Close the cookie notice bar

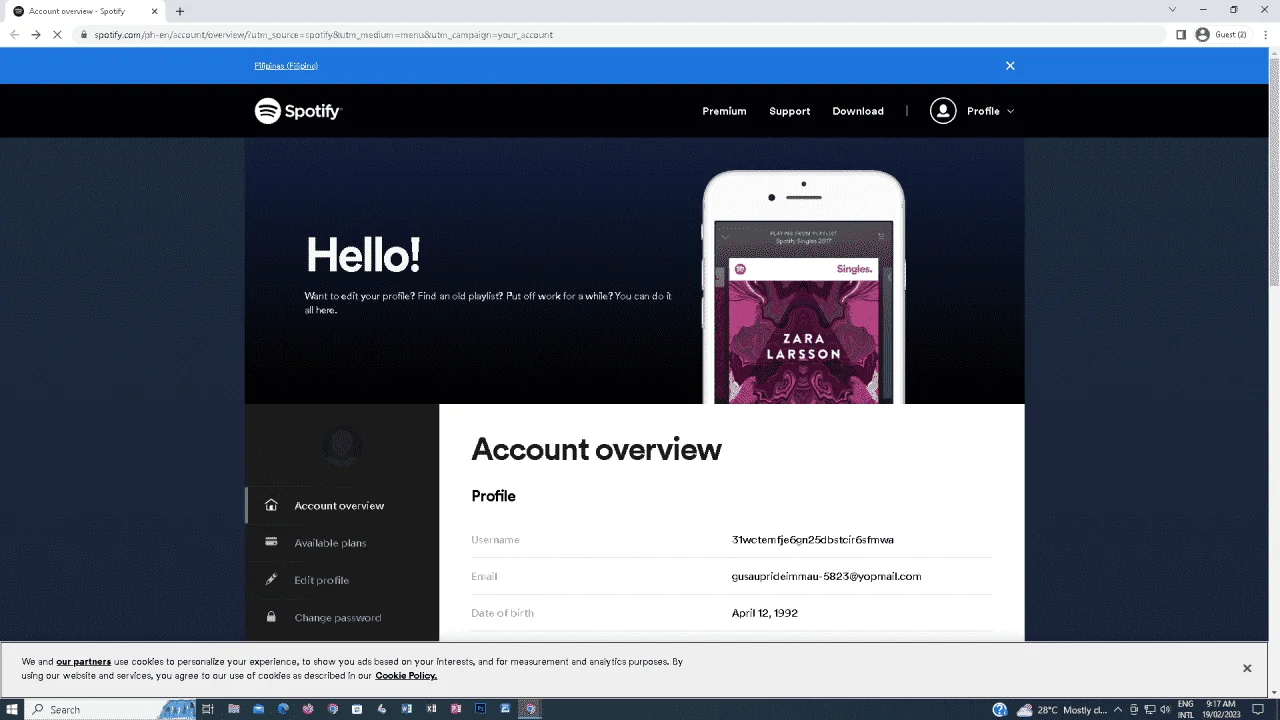pos(1247,668)
